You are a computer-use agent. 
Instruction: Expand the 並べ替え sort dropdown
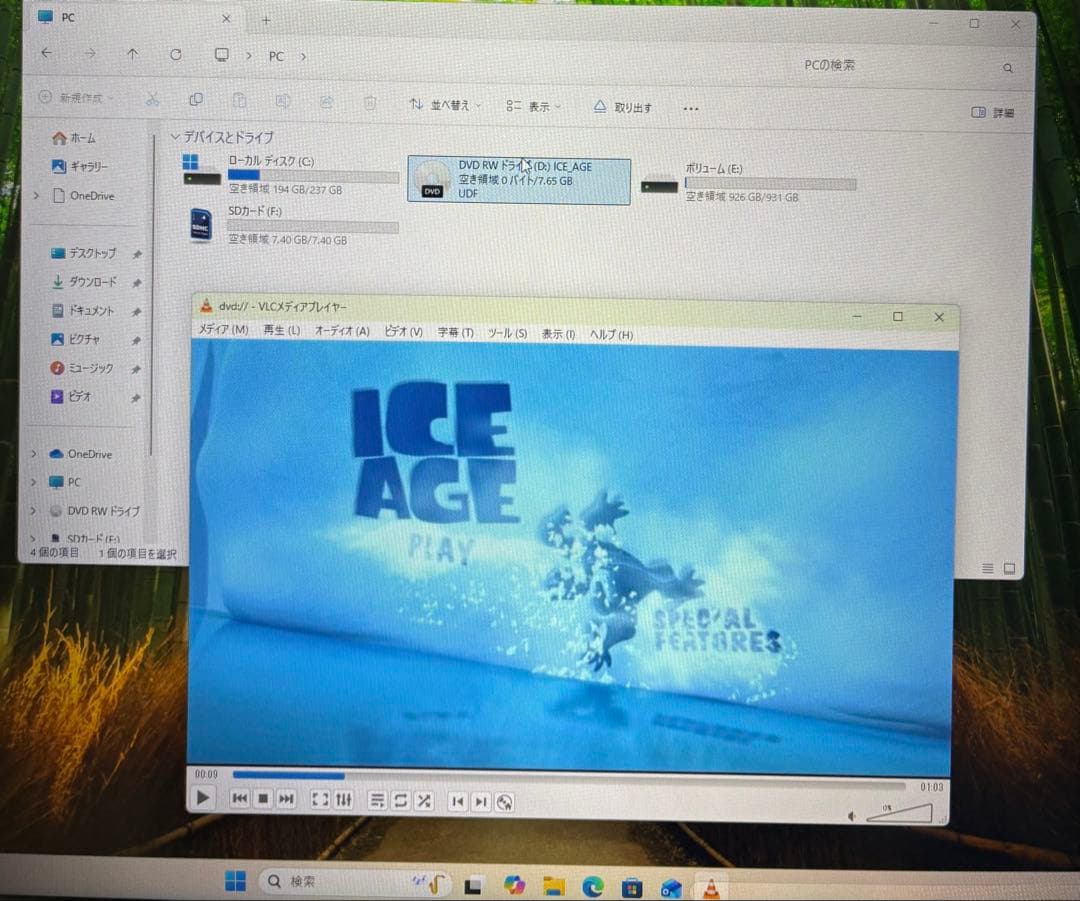[x=445, y=105]
